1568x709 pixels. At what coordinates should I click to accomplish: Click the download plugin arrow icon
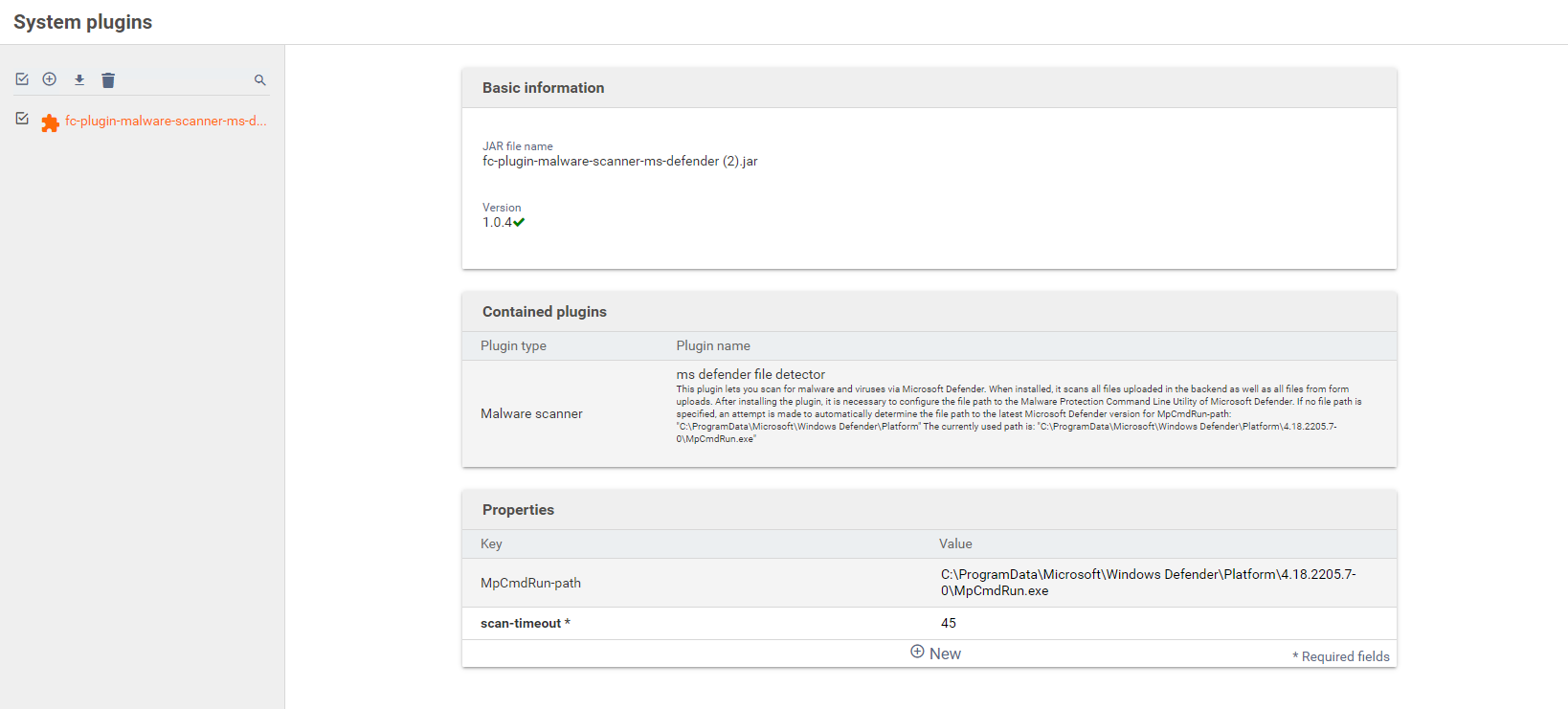(x=79, y=79)
